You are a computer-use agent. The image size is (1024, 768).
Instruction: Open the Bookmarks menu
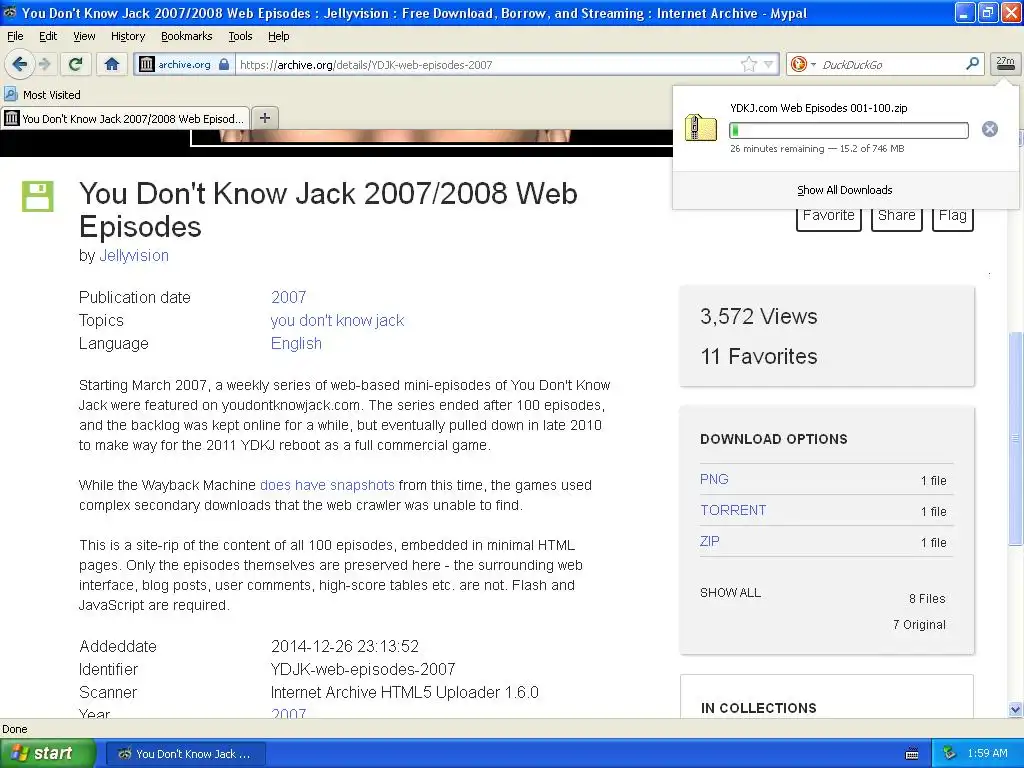tap(186, 36)
